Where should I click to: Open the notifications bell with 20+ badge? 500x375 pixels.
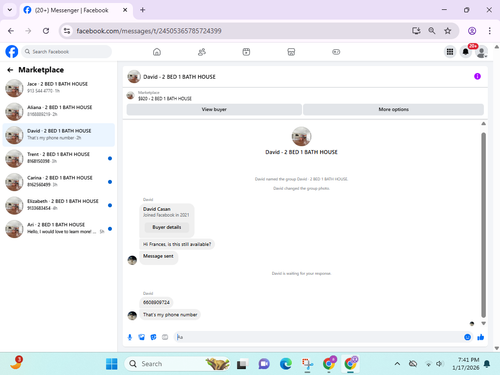[466, 52]
